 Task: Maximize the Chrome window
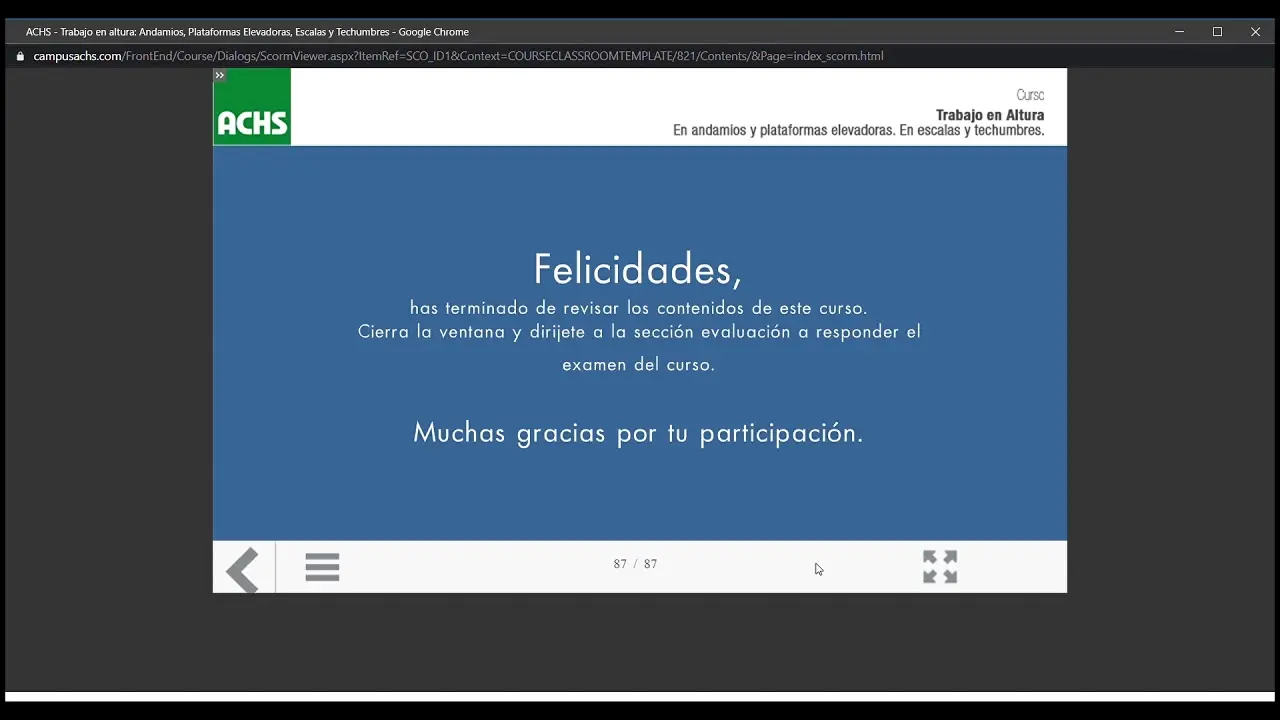coord(1217,32)
